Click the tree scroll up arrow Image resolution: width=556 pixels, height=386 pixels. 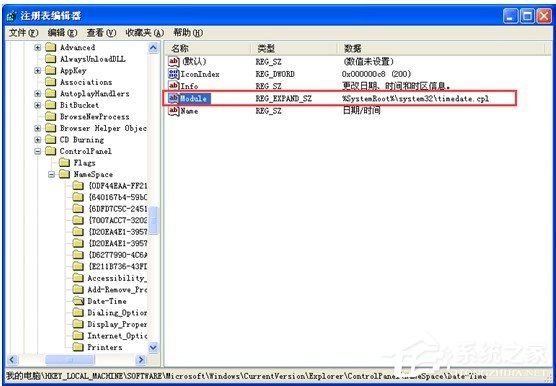(x=154, y=48)
